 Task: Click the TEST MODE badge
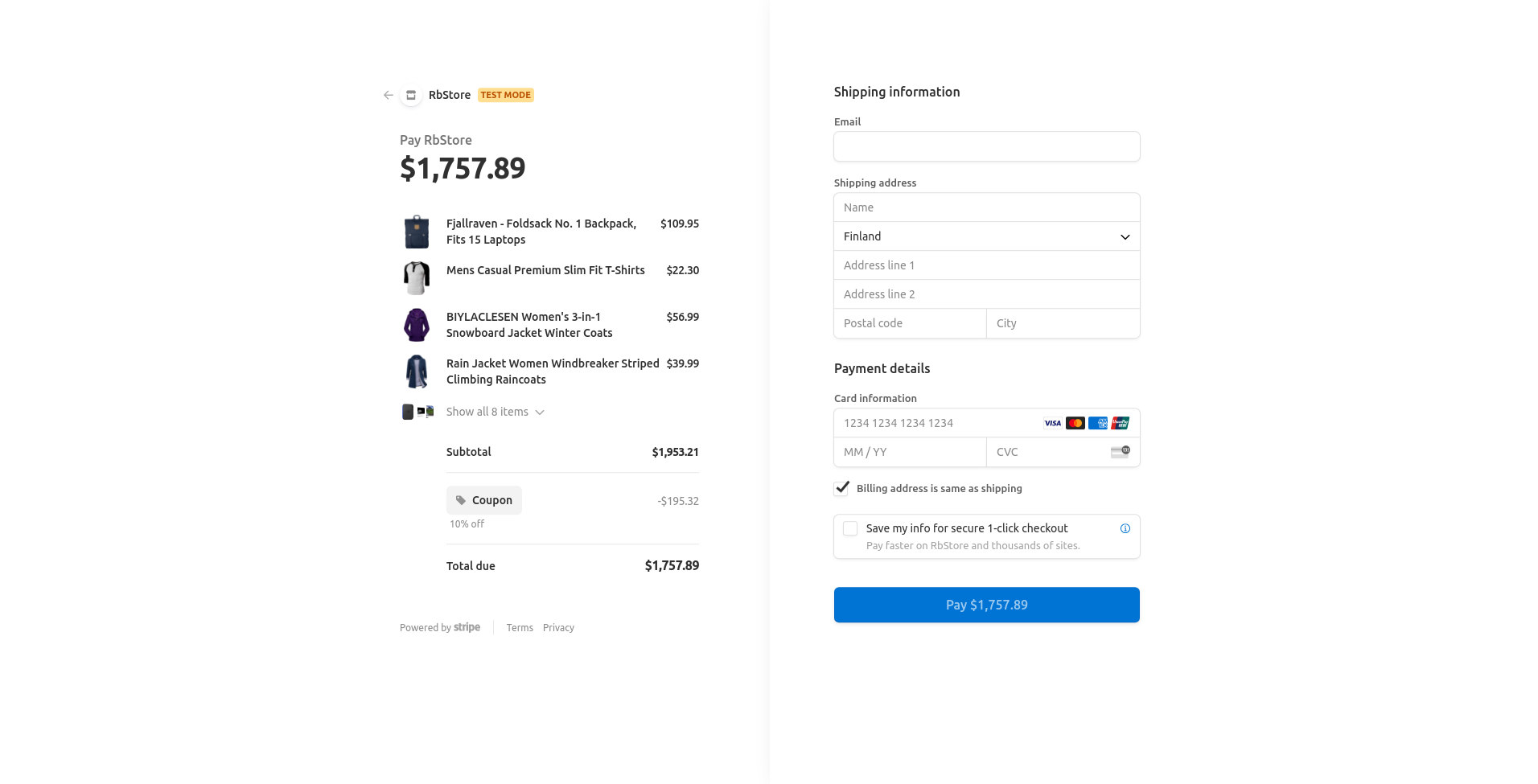(505, 95)
